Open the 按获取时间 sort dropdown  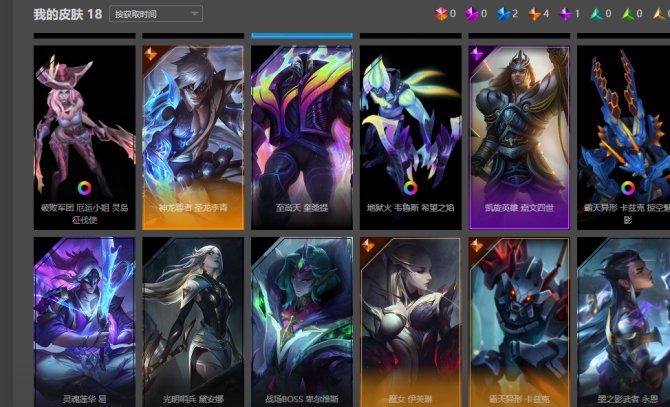156,14
